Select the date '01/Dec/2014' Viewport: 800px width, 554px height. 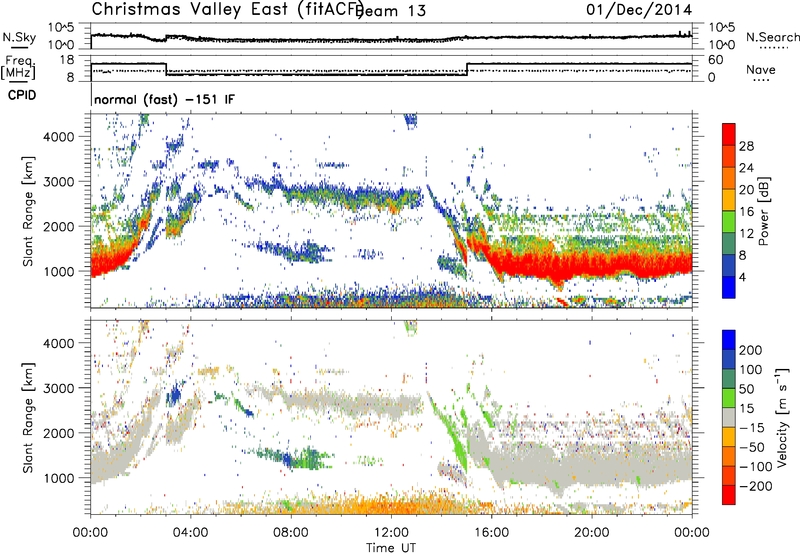[639, 9]
